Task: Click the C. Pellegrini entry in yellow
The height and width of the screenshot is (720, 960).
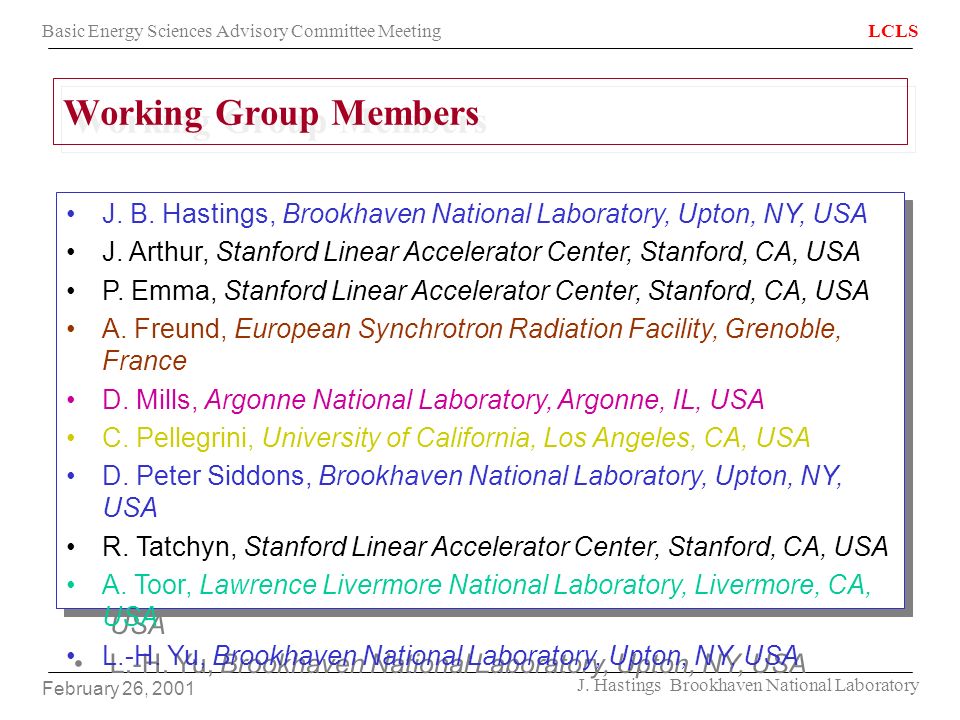Action: coord(456,438)
